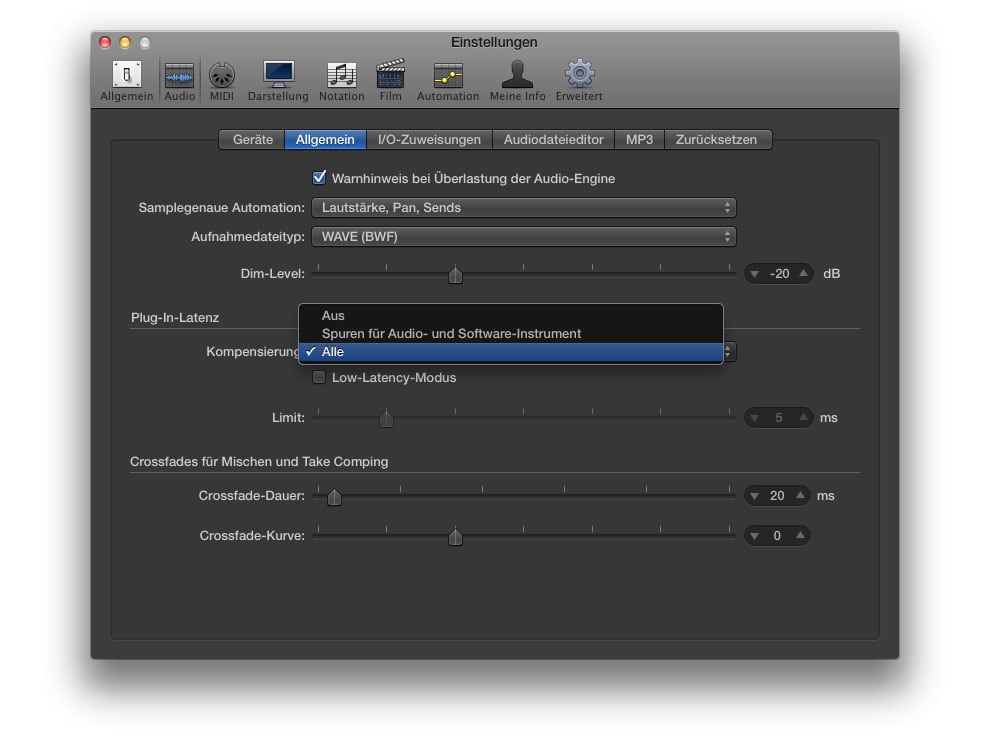This screenshot has height=747, width=984.
Task: Open the Meine Info pane
Action: 518,80
